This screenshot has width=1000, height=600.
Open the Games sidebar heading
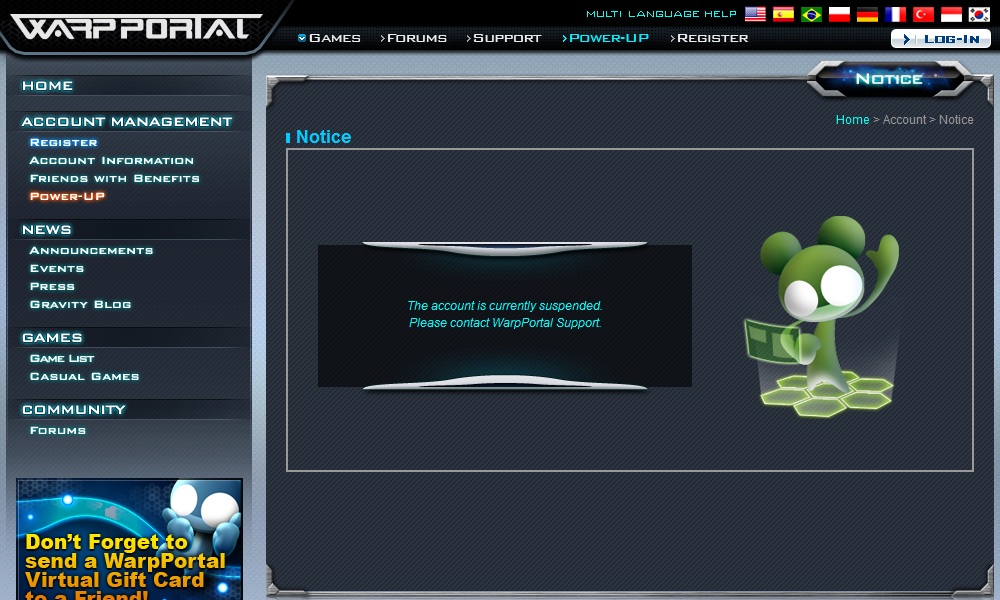pyautogui.click(x=52, y=338)
